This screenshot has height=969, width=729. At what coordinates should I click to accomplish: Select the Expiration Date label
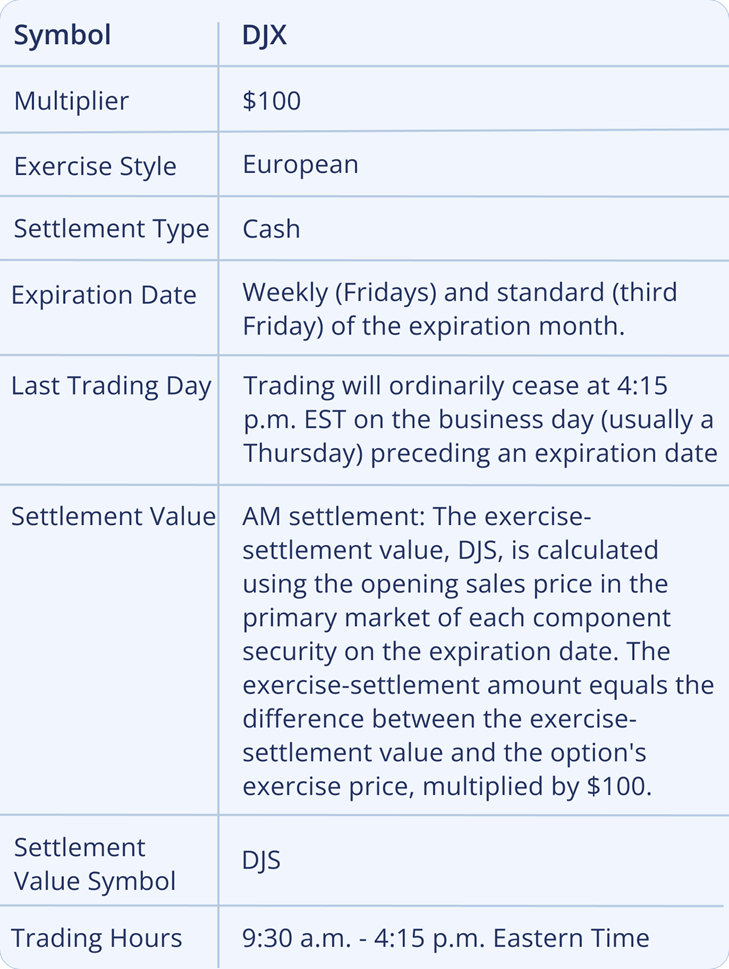tap(103, 296)
